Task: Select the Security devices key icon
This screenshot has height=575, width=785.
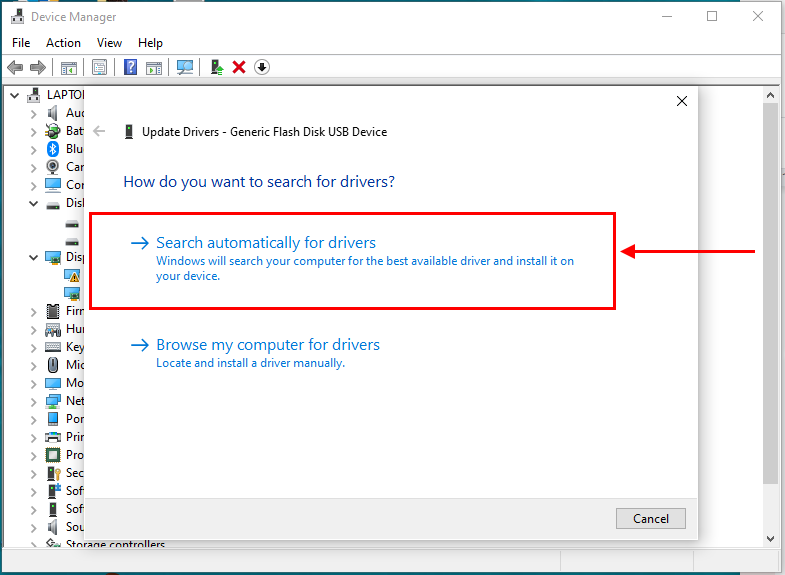Action: pos(54,473)
